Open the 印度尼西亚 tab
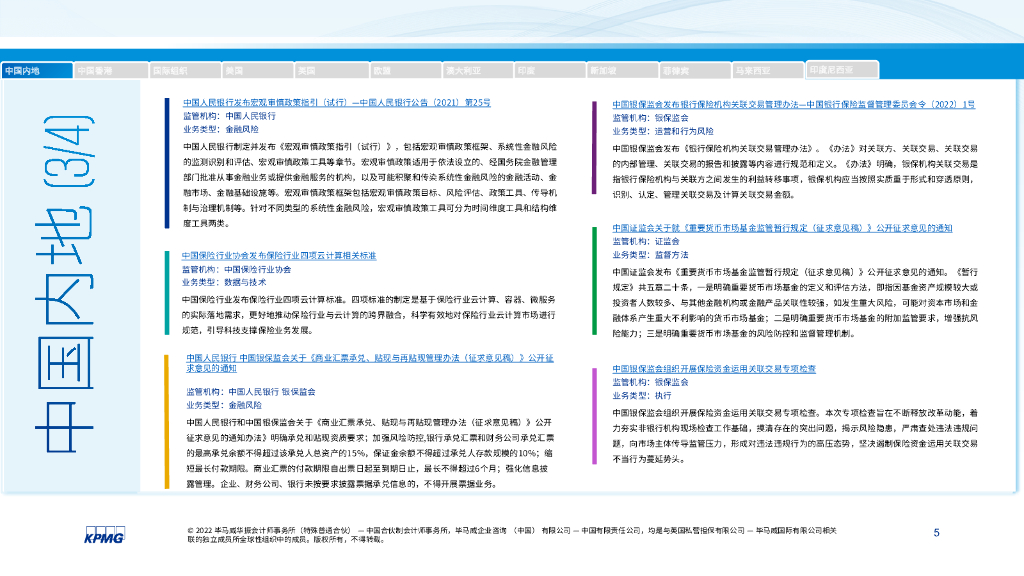 (x=842, y=69)
